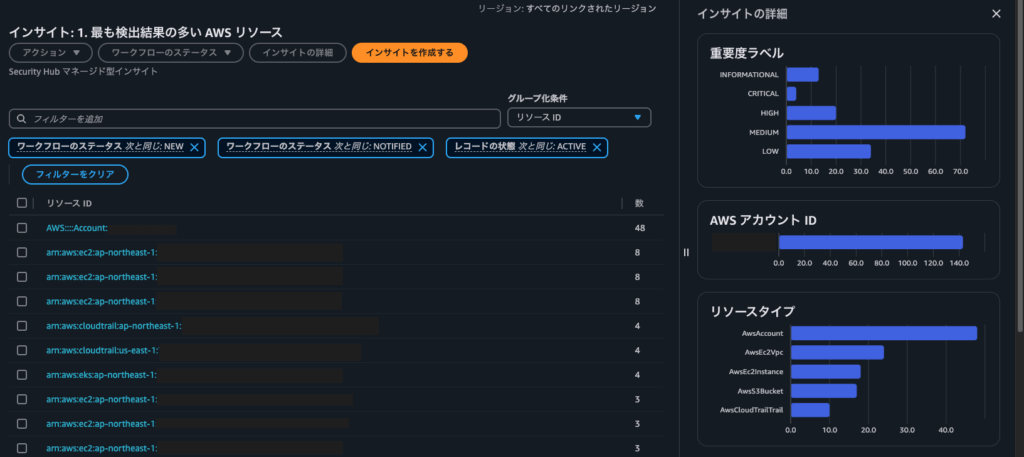Open the アクション dropdown menu
The image size is (1024, 457).
click(x=51, y=53)
